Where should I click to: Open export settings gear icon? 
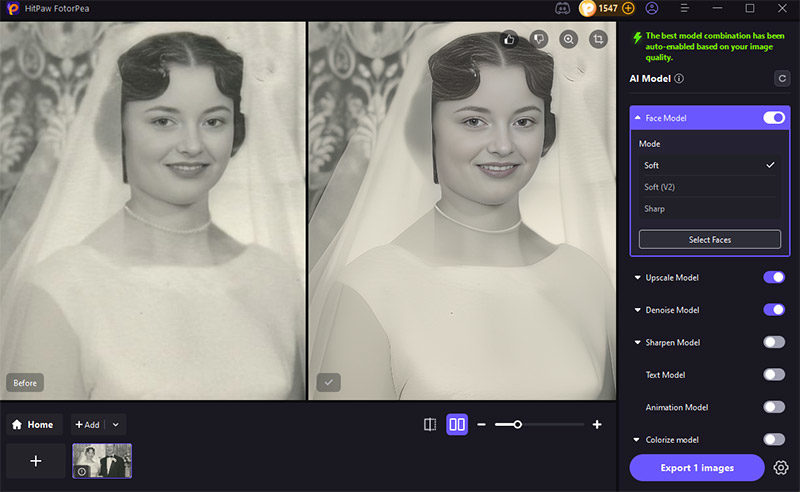(781, 467)
